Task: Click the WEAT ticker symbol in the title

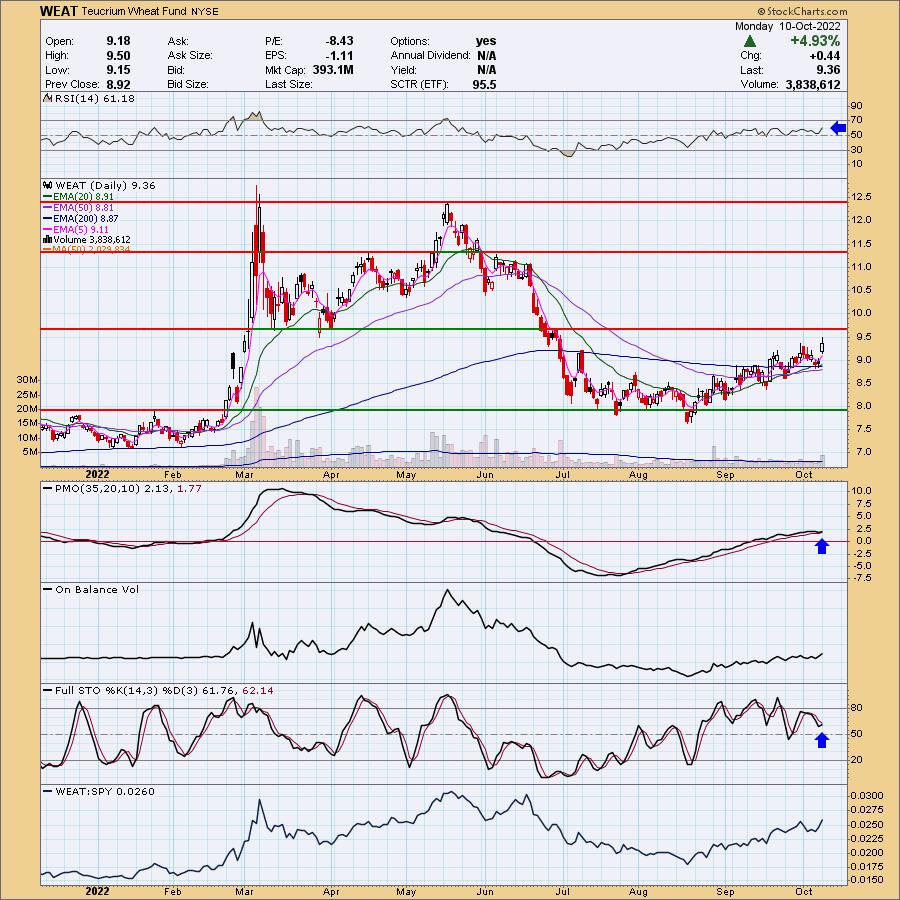Action: [59, 11]
